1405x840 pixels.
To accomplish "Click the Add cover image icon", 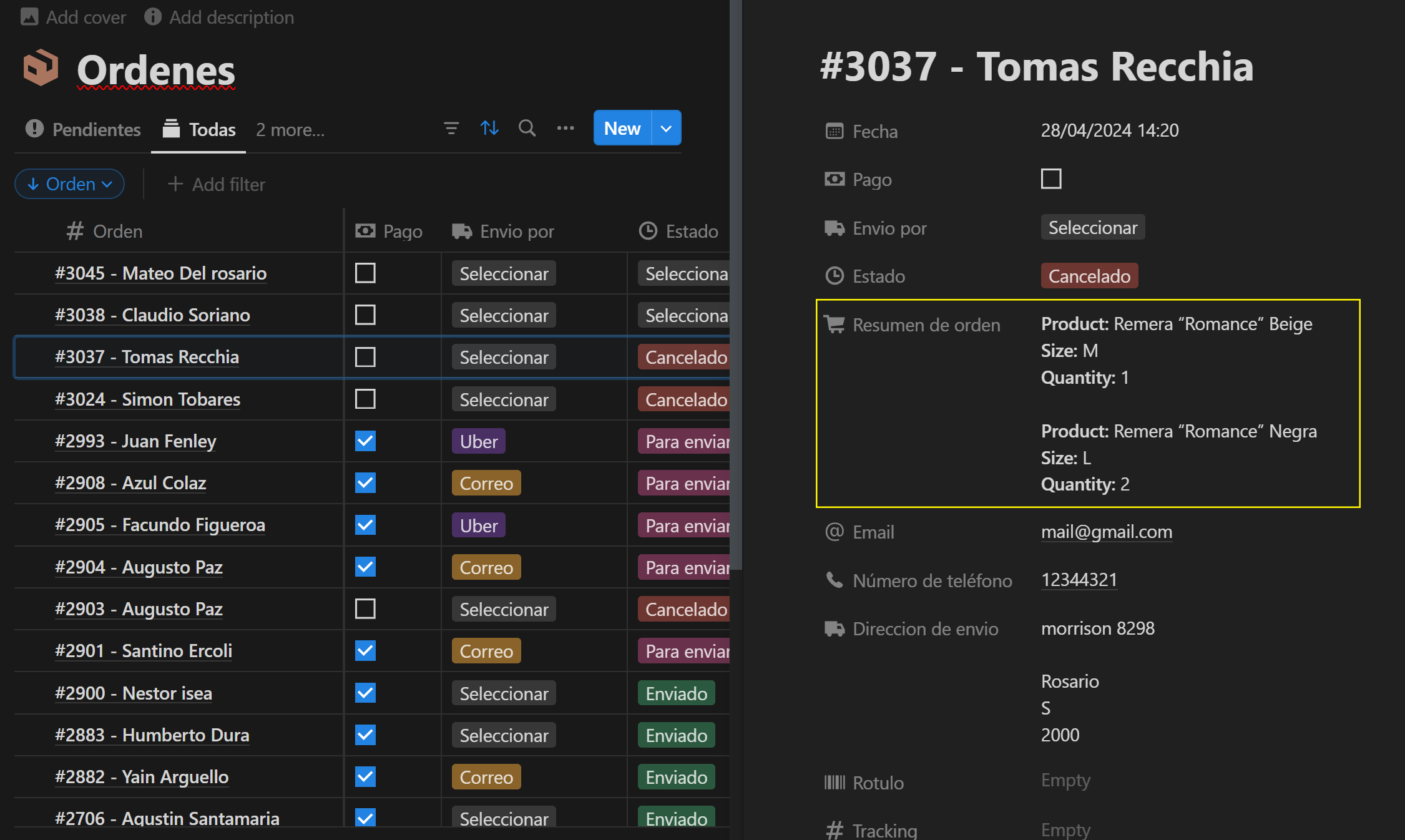I will click(29, 17).
